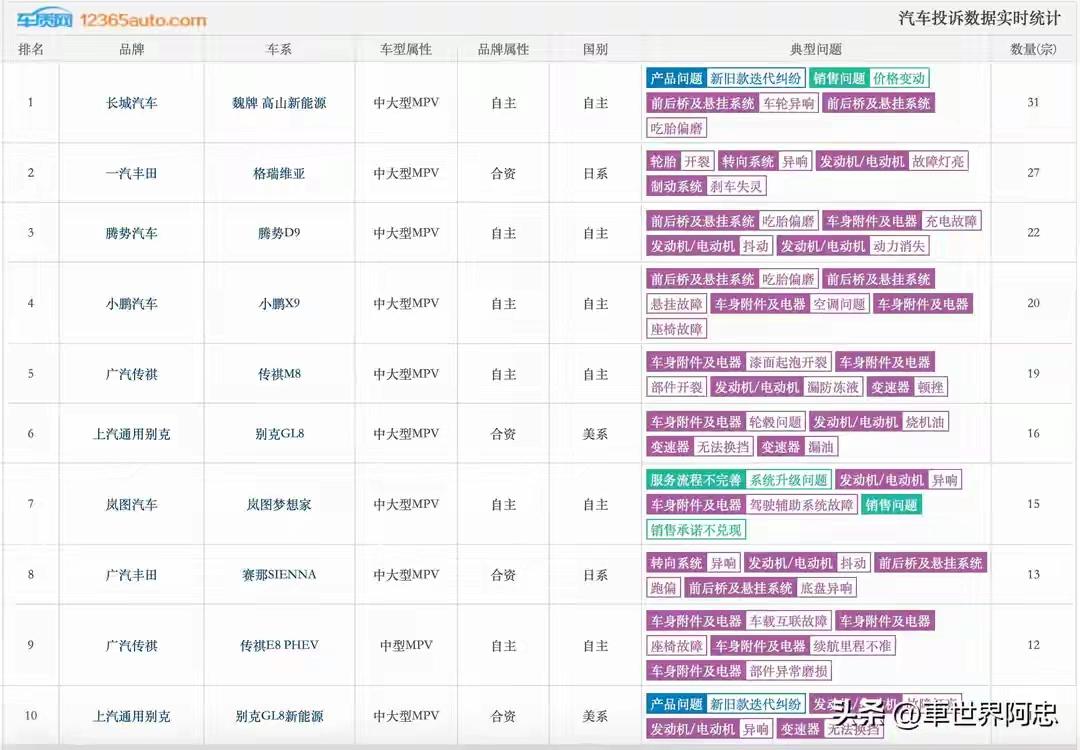Open the 岚图梦想家 series link
1080x750 pixels.
pyautogui.click(x=279, y=504)
